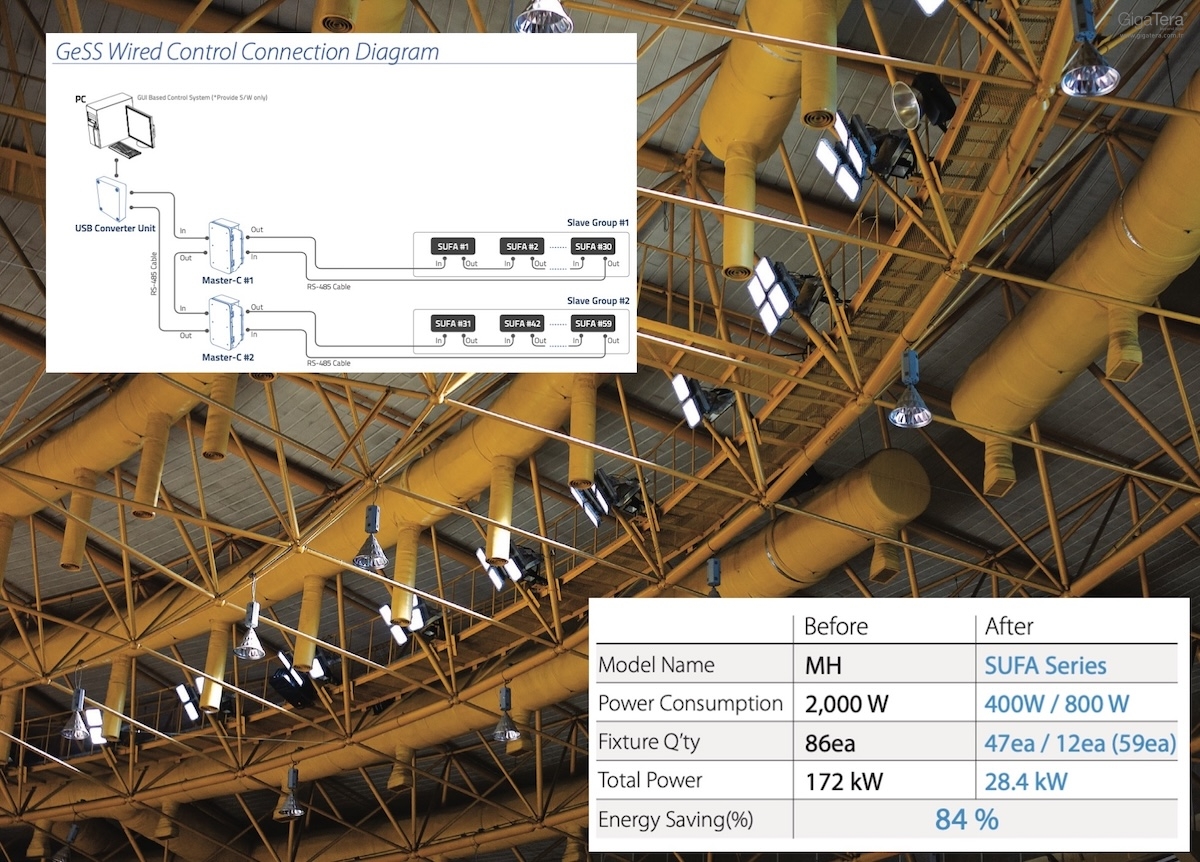1200x862 pixels.
Task: Select the Before column header
Action: click(836, 627)
